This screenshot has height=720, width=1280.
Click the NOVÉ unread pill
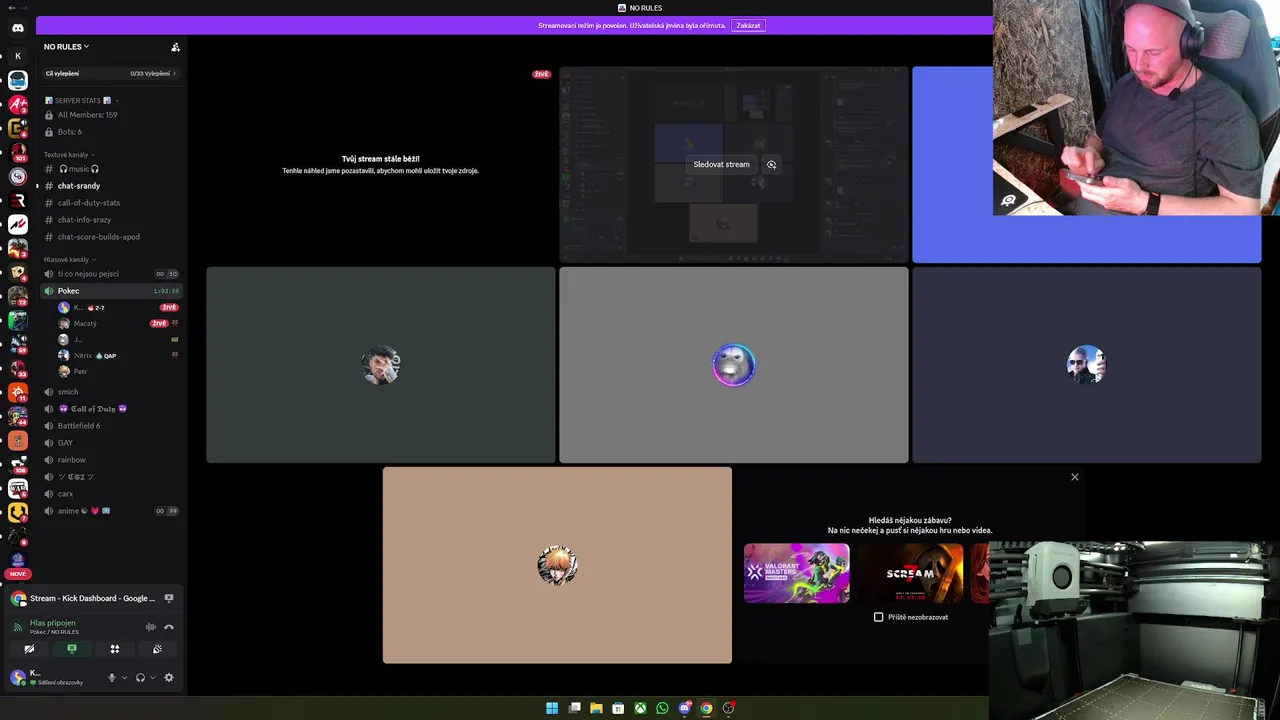(x=17, y=574)
